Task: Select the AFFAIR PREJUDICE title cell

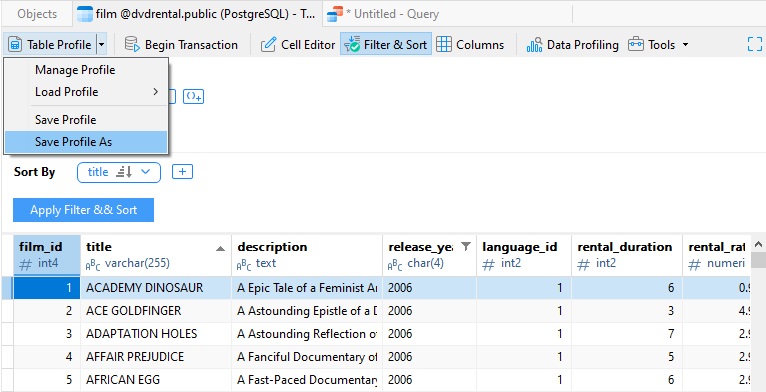Action: pos(156,357)
